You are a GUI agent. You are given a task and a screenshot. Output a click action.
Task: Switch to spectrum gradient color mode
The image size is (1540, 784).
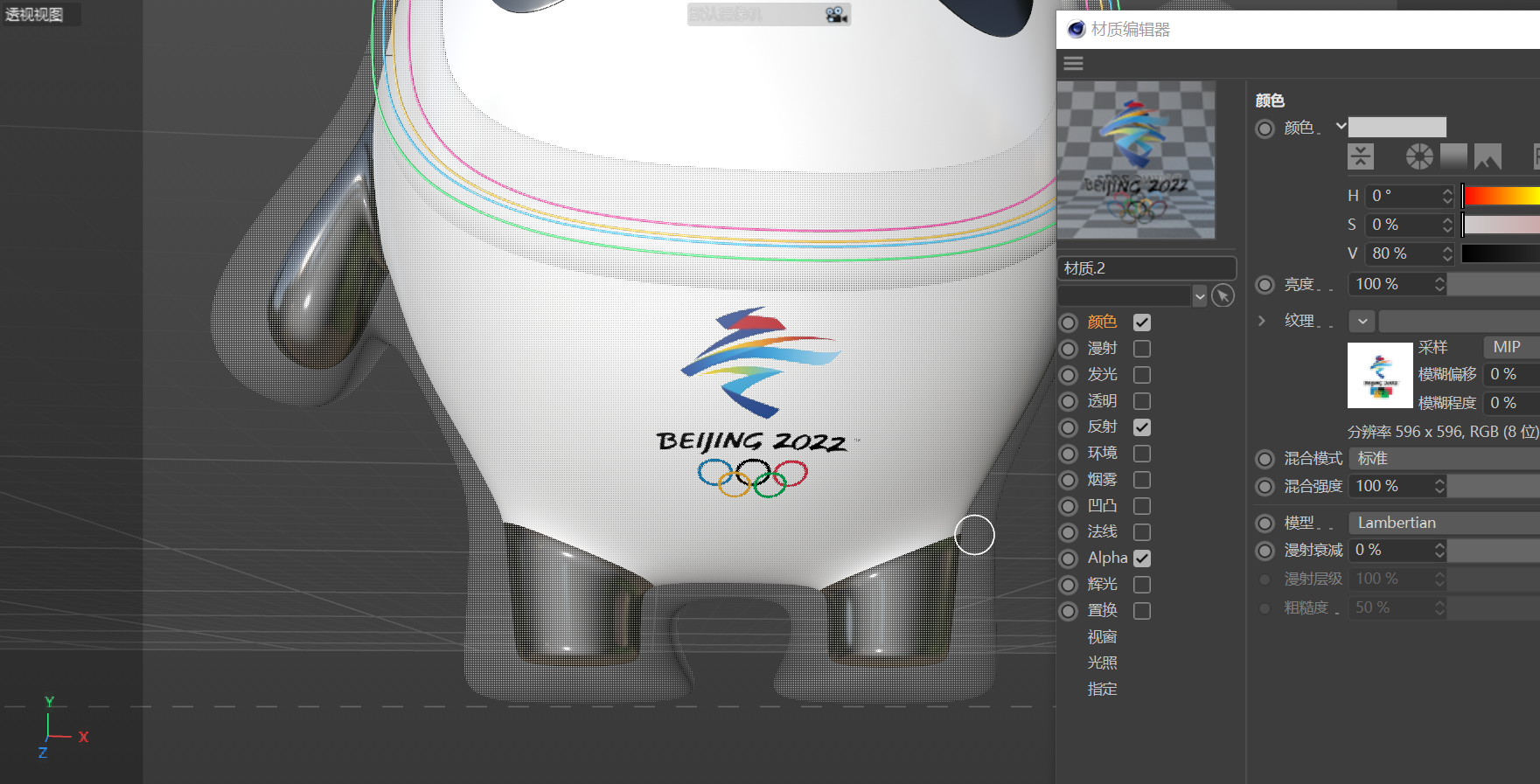(x=1453, y=156)
